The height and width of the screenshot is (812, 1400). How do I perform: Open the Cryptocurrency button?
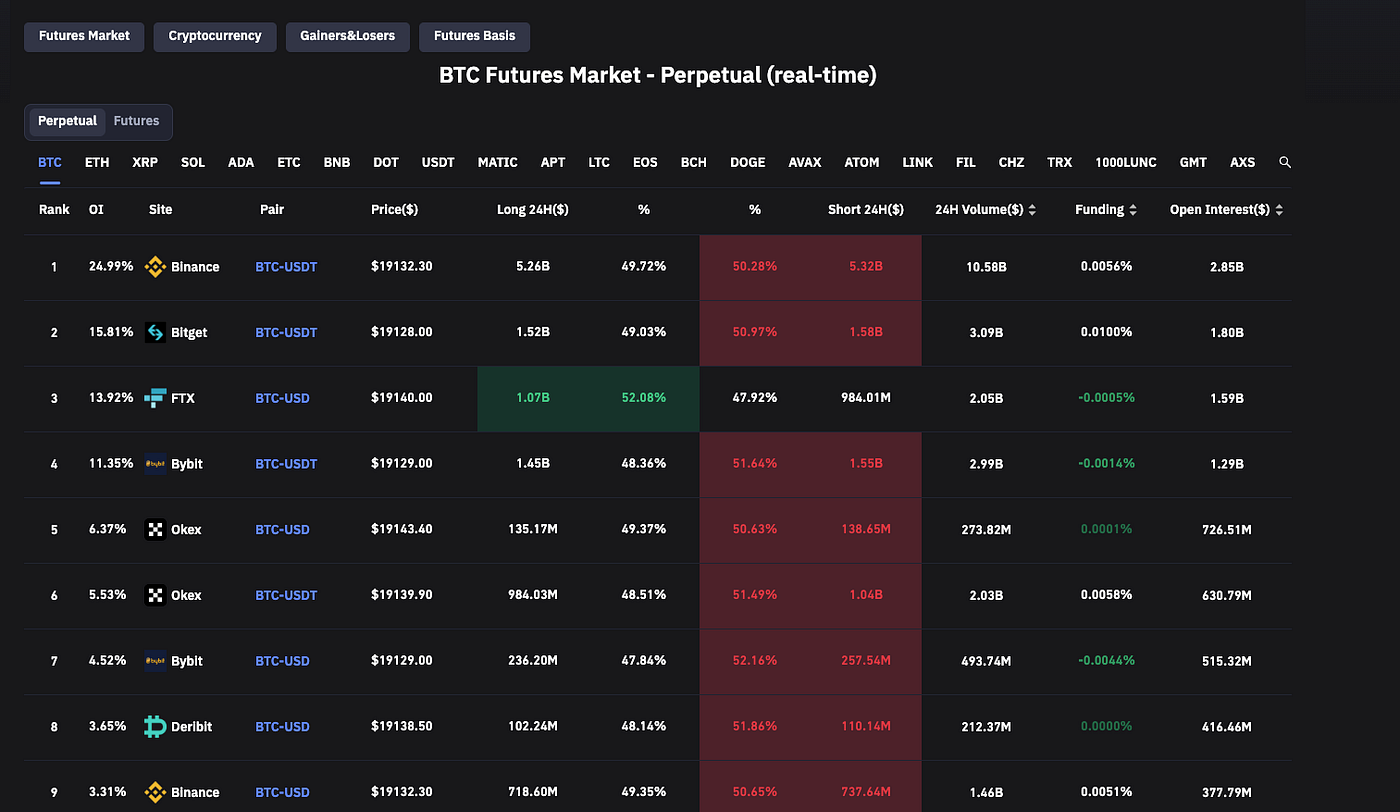pos(215,36)
